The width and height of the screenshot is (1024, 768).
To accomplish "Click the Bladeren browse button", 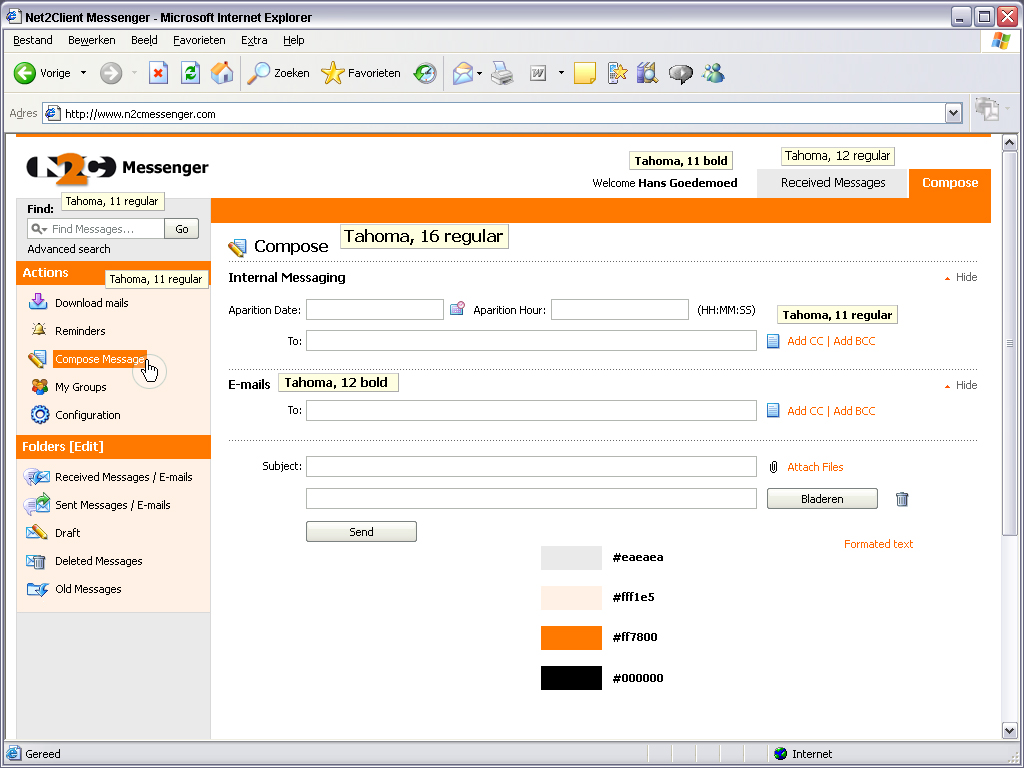I will 822,499.
